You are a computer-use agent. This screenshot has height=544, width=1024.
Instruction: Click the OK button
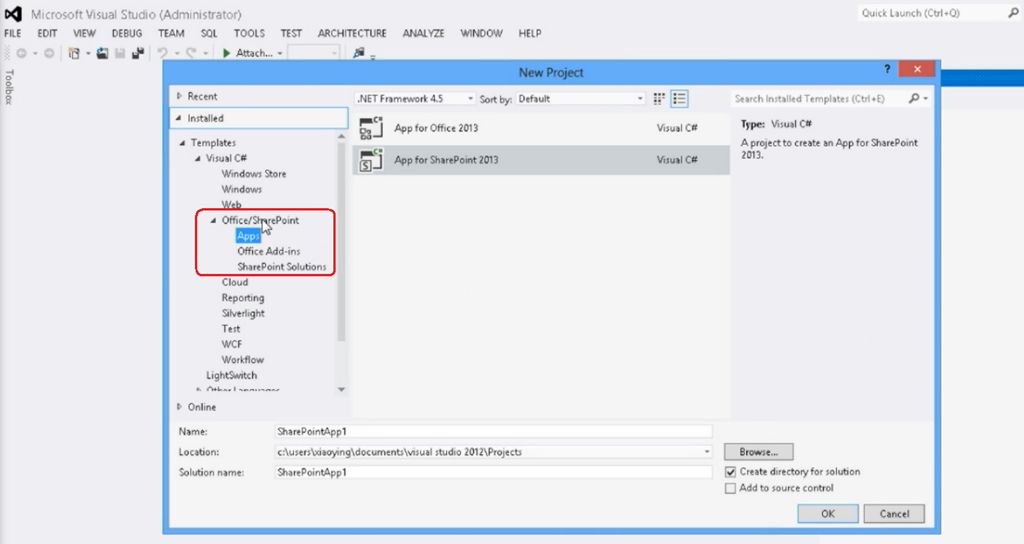coord(827,514)
